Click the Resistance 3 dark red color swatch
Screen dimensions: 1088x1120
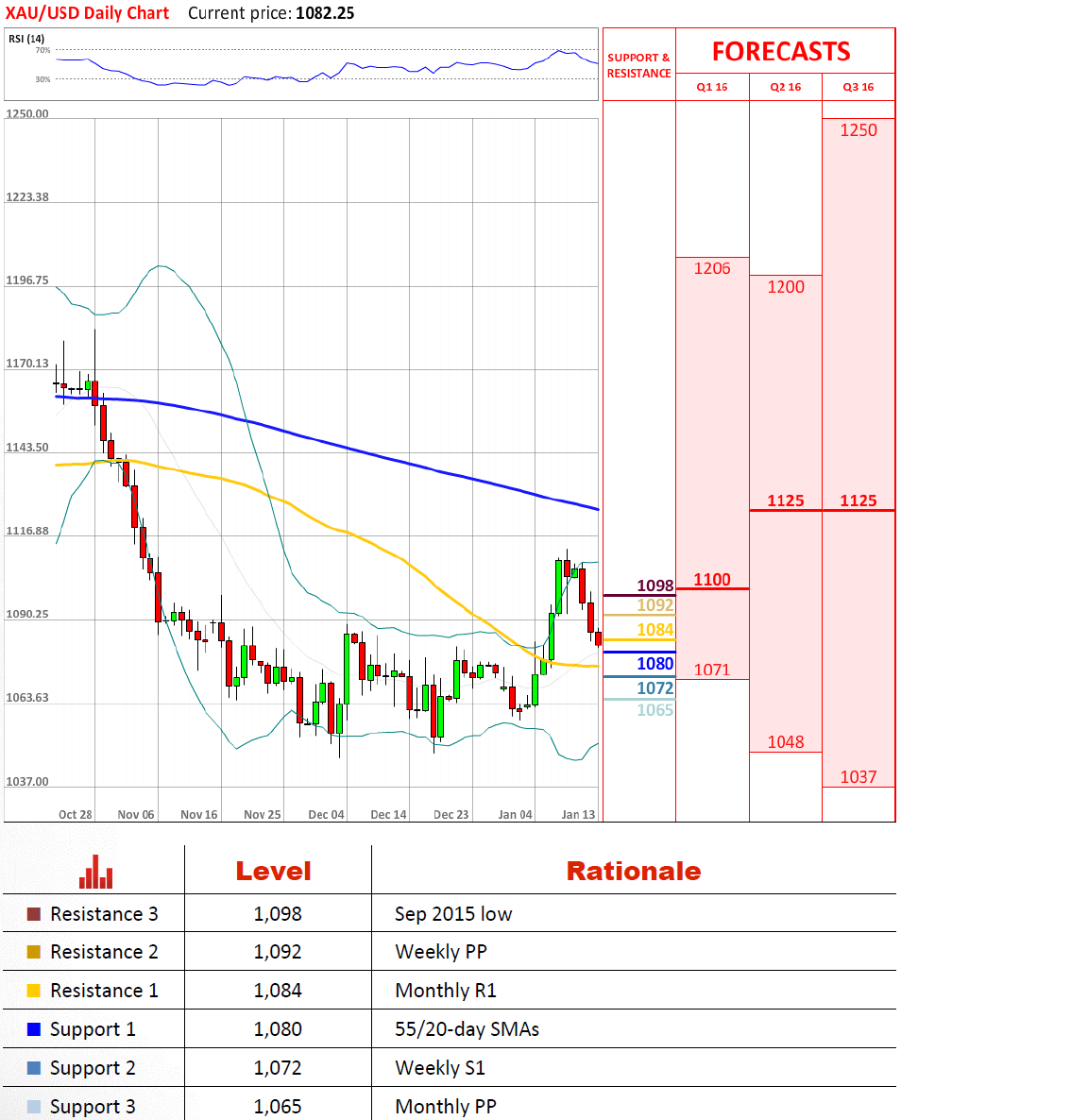point(34,914)
